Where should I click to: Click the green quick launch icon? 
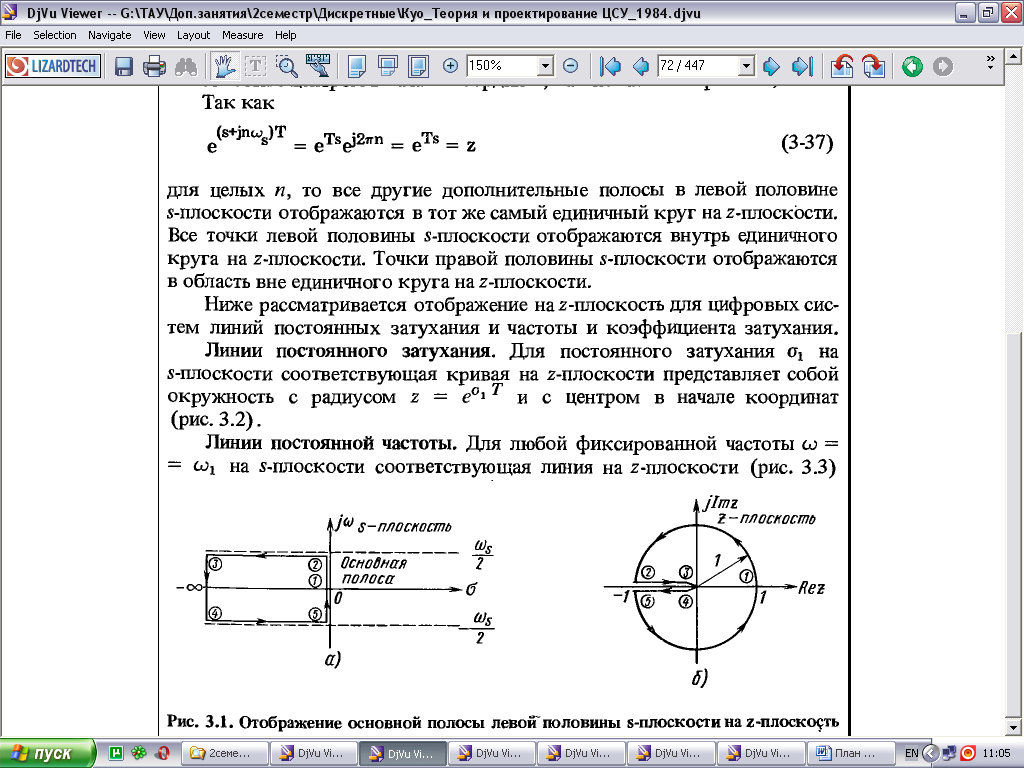[x=116, y=753]
